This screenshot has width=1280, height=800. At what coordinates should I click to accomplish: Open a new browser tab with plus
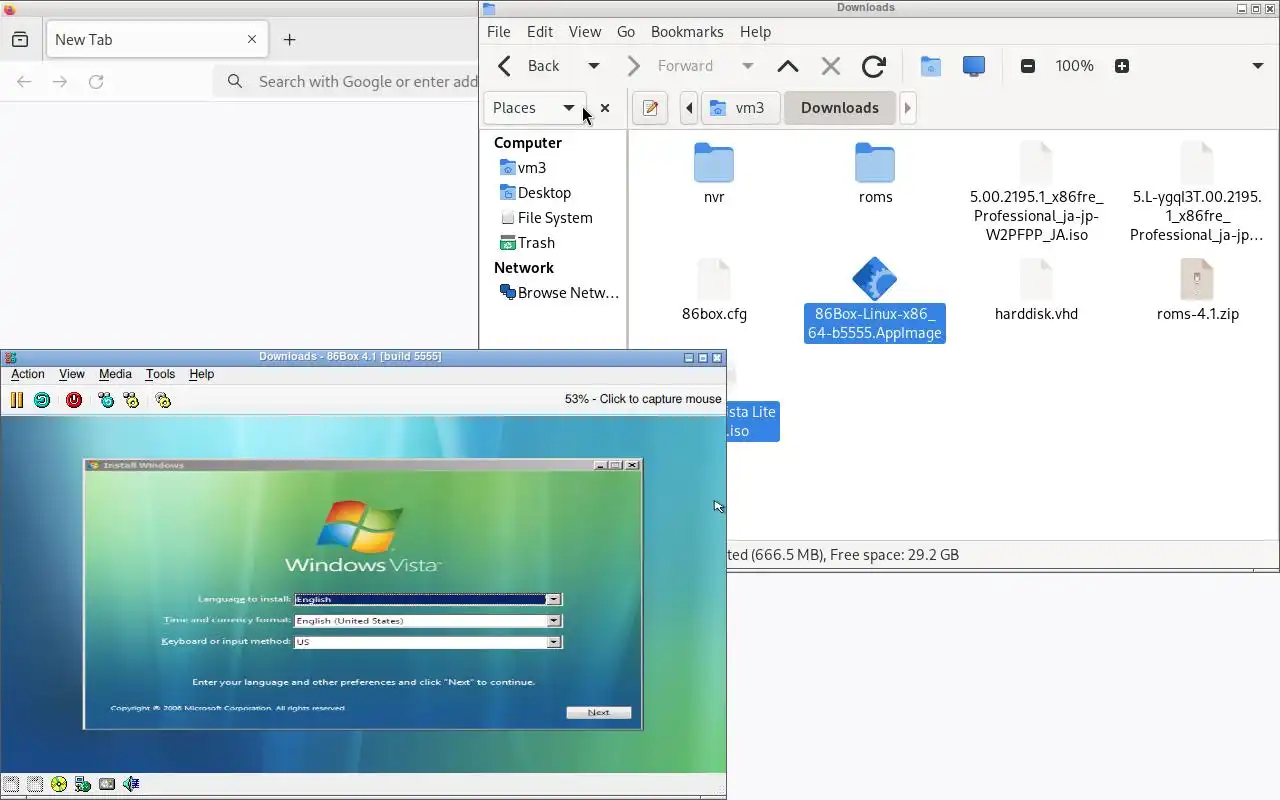click(x=289, y=40)
